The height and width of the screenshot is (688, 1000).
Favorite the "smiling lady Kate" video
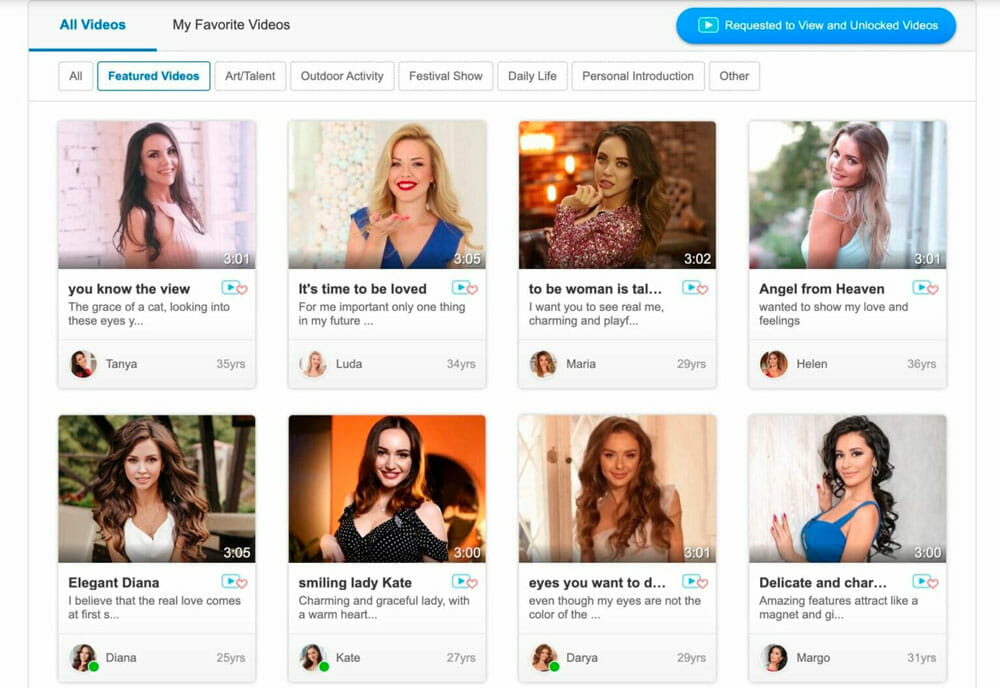(x=472, y=583)
